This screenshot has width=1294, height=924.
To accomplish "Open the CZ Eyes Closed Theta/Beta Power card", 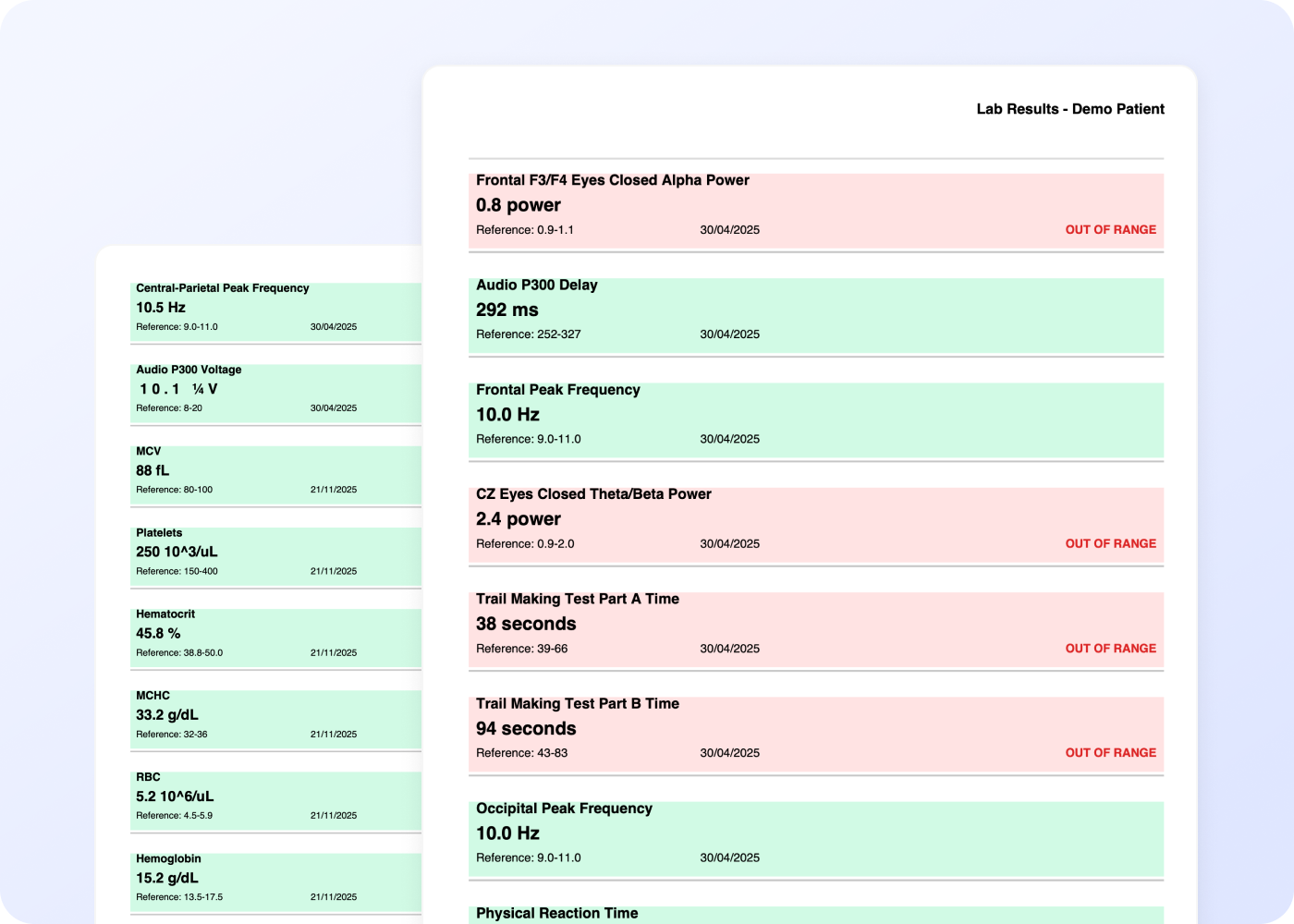I will [x=816, y=525].
